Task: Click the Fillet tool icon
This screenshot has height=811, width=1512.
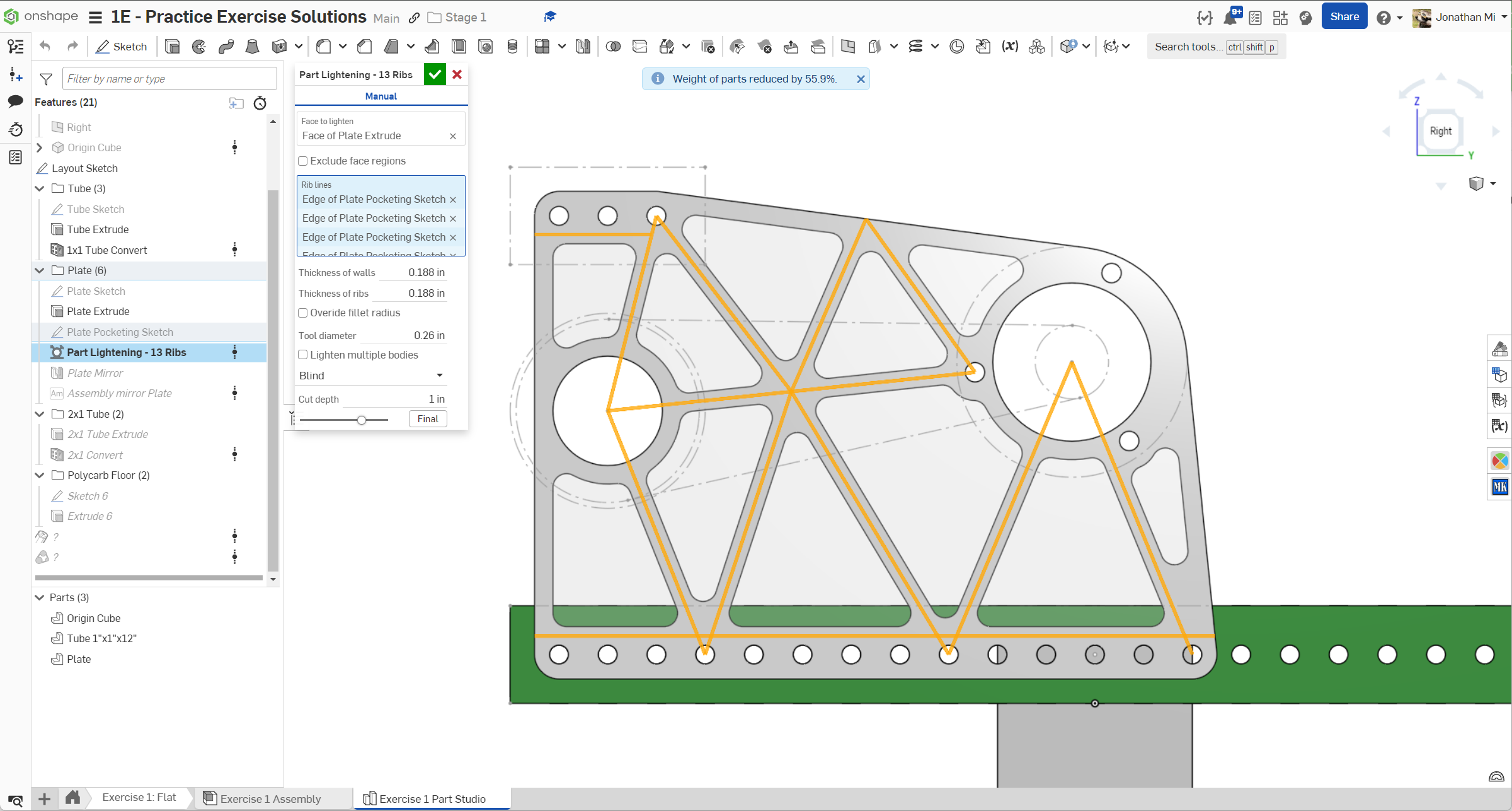Action: (324, 47)
